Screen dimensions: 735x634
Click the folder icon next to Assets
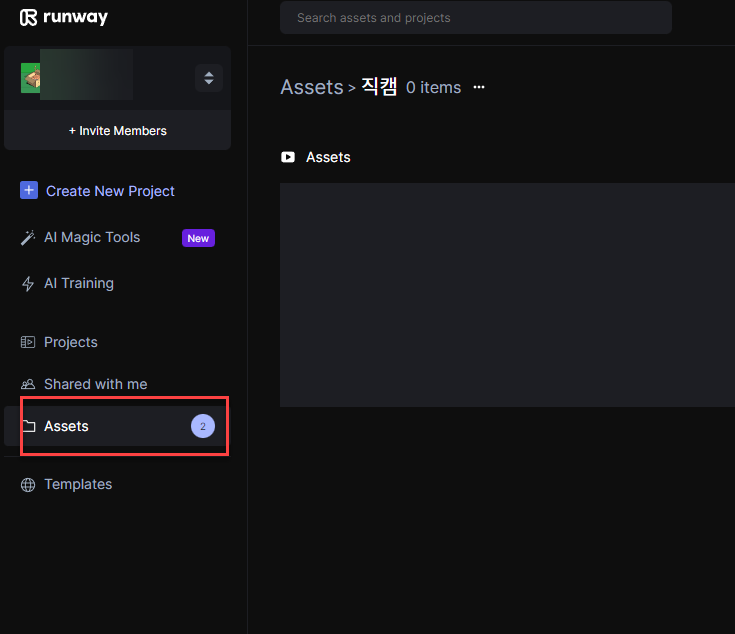28,426
